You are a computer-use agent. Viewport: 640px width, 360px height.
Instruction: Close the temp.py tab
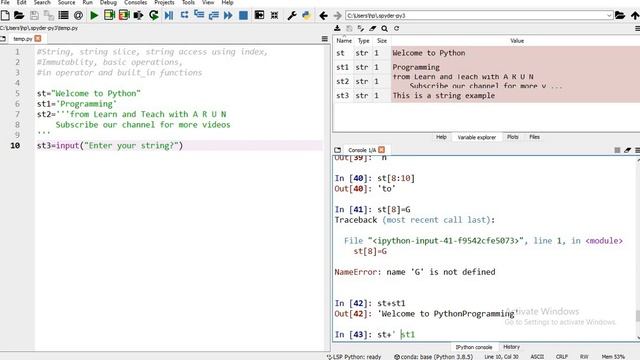[38, 38]
